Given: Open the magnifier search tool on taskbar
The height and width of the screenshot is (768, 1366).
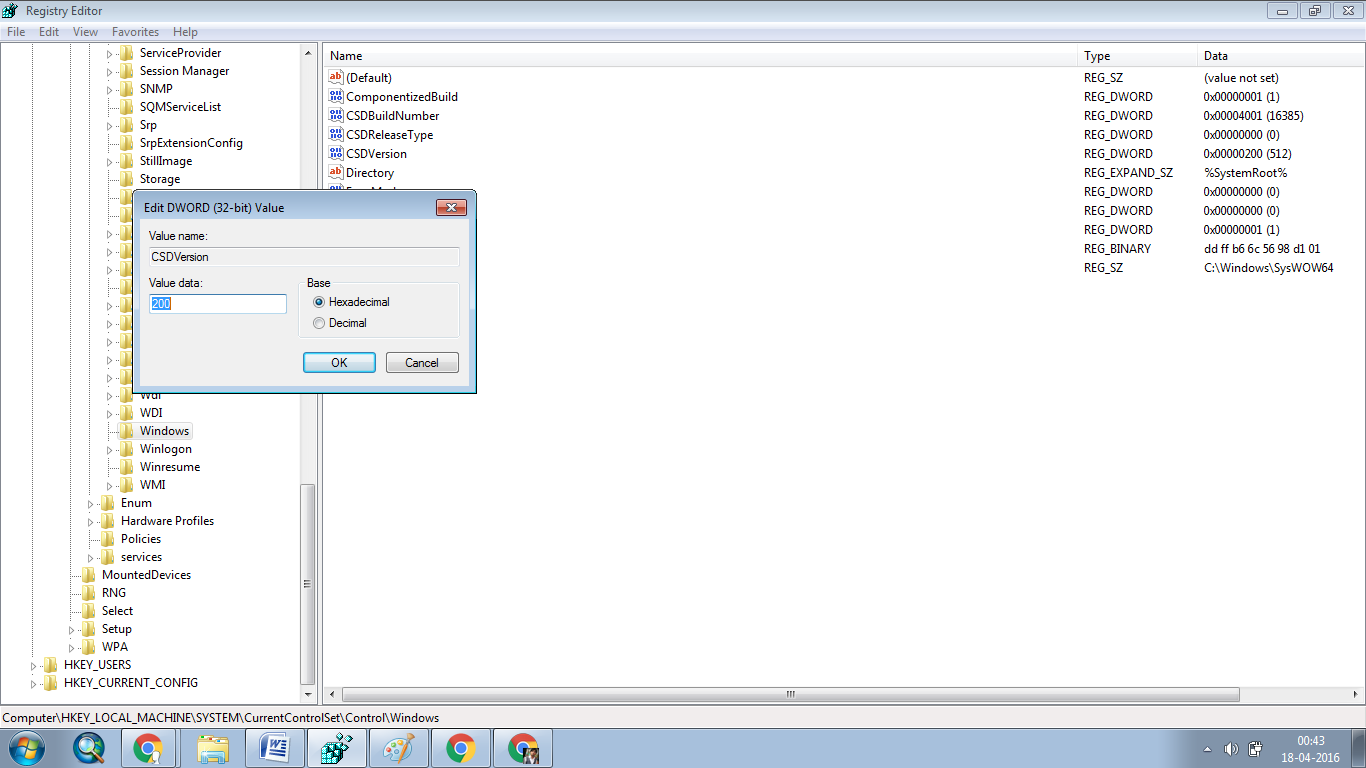Looking at the screenshot, I should (89, 747).
